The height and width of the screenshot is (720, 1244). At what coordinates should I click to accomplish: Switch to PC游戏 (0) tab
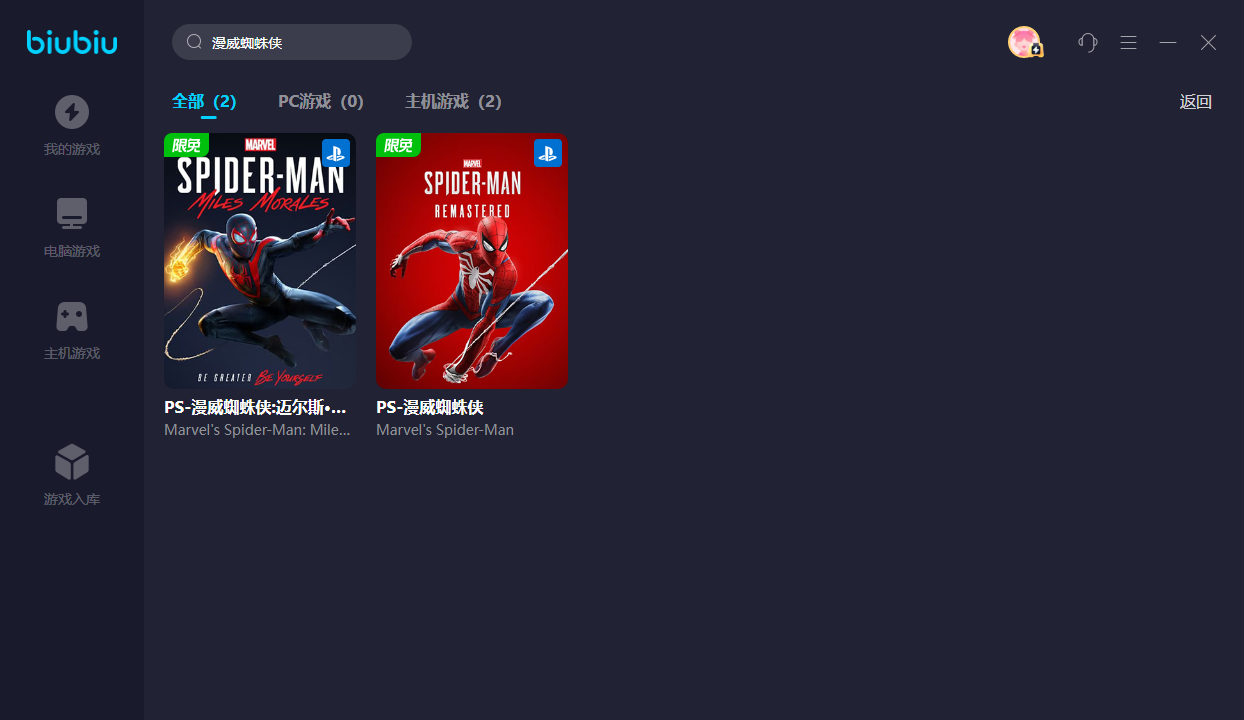tap(321, 101)
